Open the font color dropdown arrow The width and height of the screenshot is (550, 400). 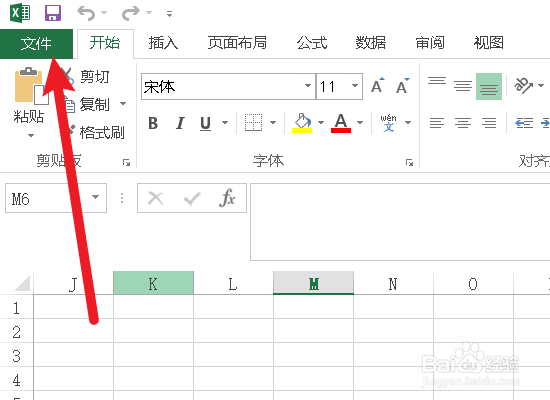coord(360,122)
